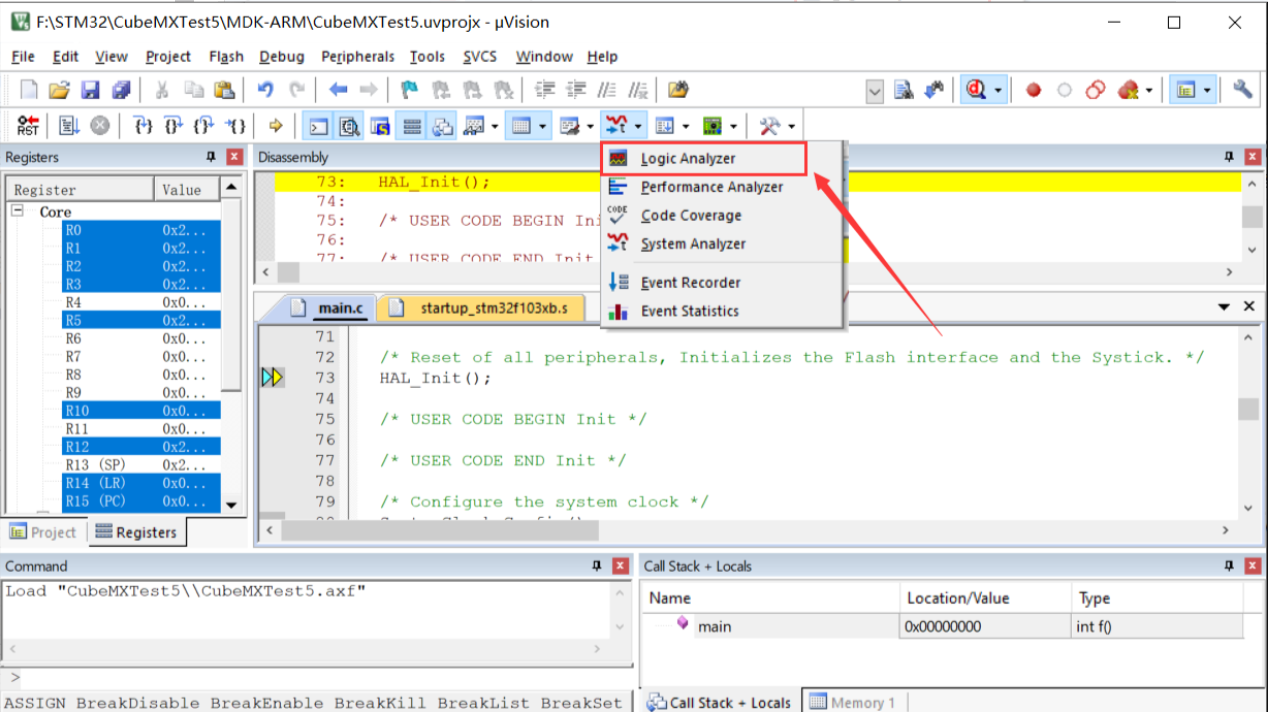Click the Registers list vertical scrollbar
Image resolution: width=1268 pixels, height=712 pixels.
coord(232,345)
